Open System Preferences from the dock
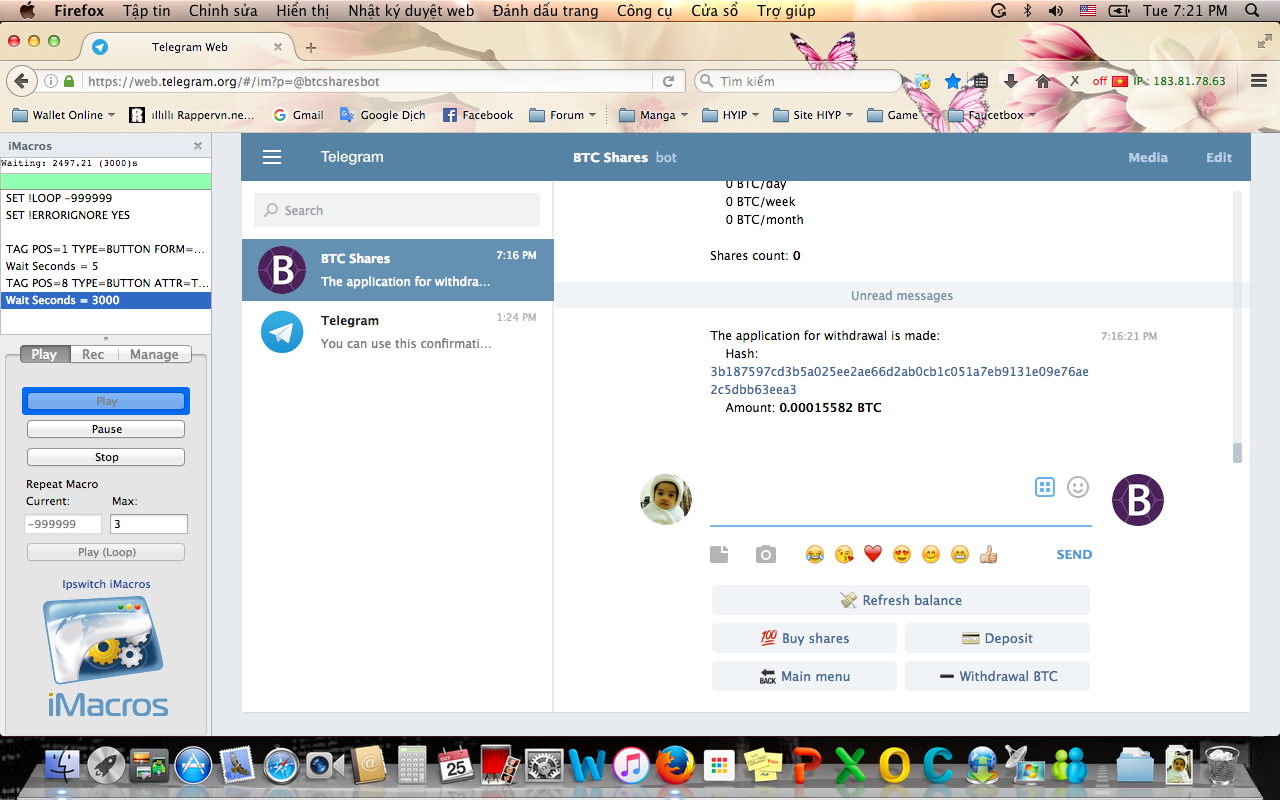 (x=545, y=766)
